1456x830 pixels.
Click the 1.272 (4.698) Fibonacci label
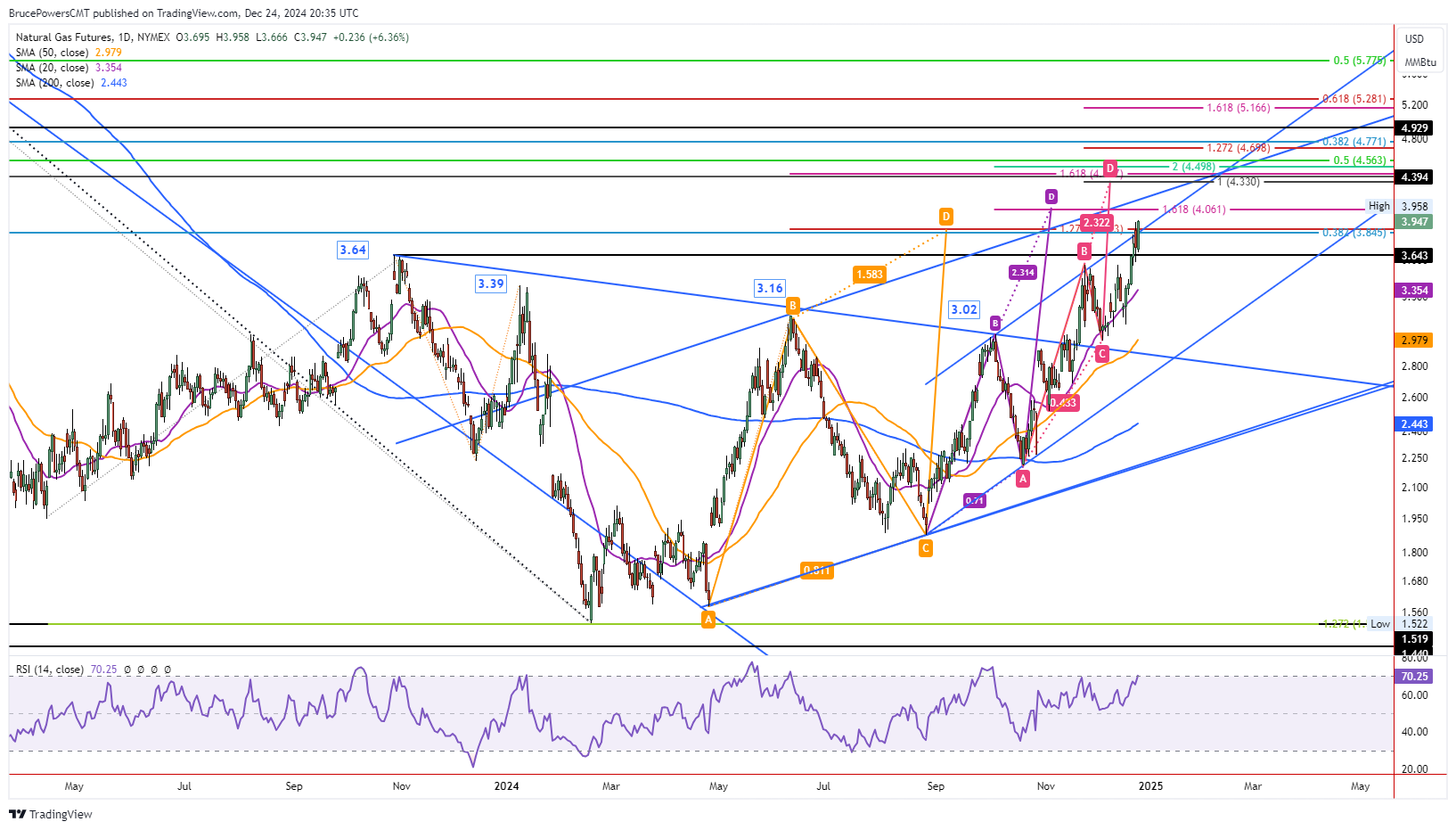tap(1239, 148)
